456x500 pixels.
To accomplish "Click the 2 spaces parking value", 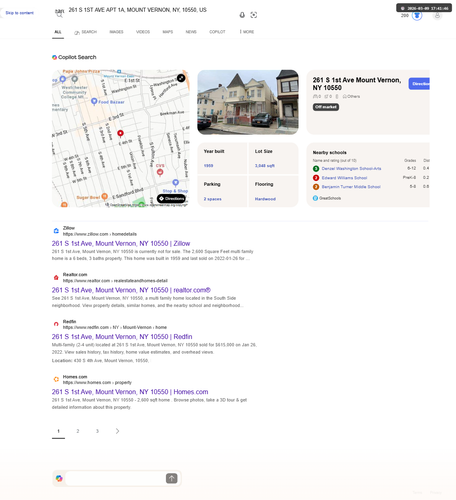I will click(212, 199).
